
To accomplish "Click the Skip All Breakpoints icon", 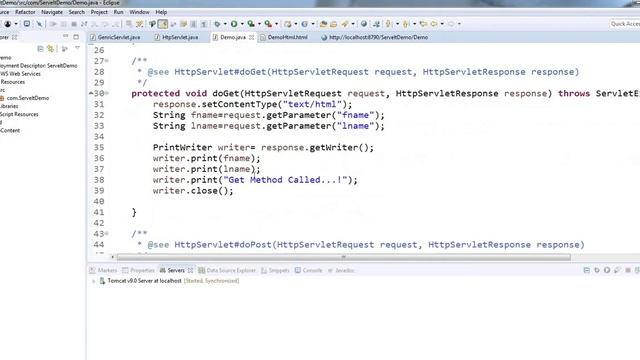I will pyautogui.click(x=39, y=24).
